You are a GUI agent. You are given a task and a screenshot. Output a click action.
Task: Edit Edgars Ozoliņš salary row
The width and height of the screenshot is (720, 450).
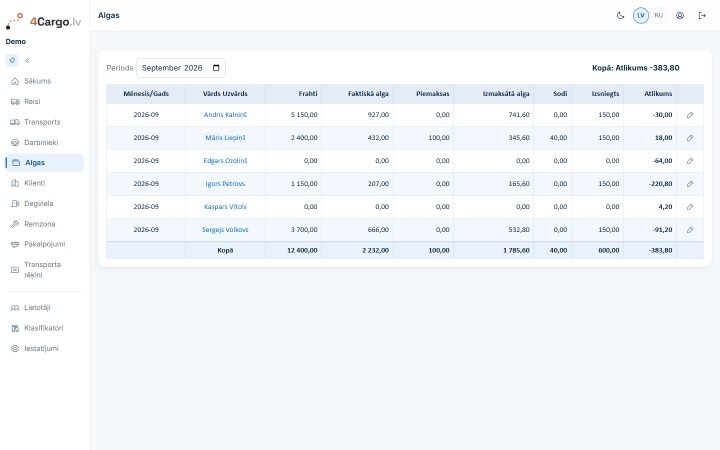click(690, 161)
